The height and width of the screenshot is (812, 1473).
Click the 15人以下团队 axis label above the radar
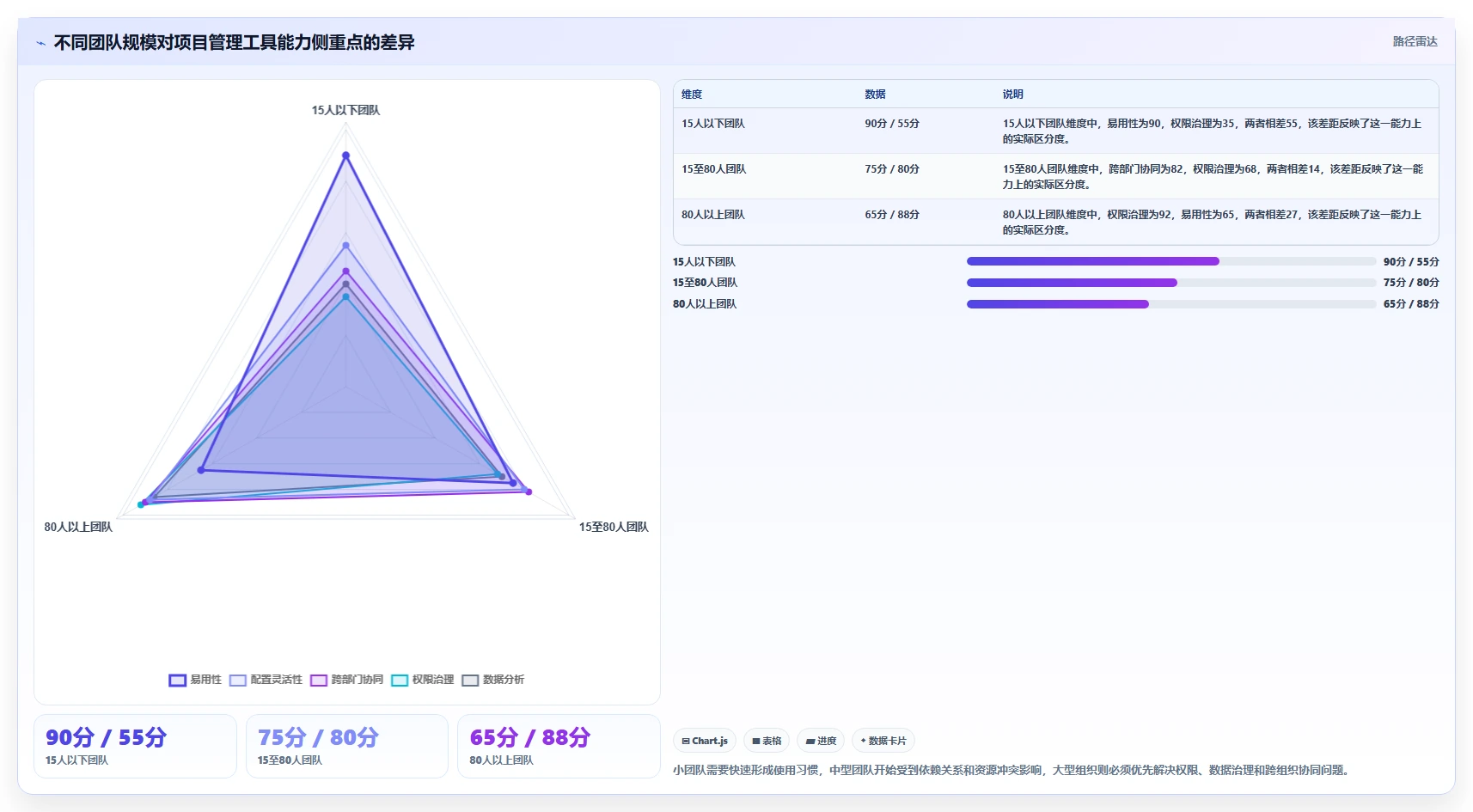click(345, 110)
